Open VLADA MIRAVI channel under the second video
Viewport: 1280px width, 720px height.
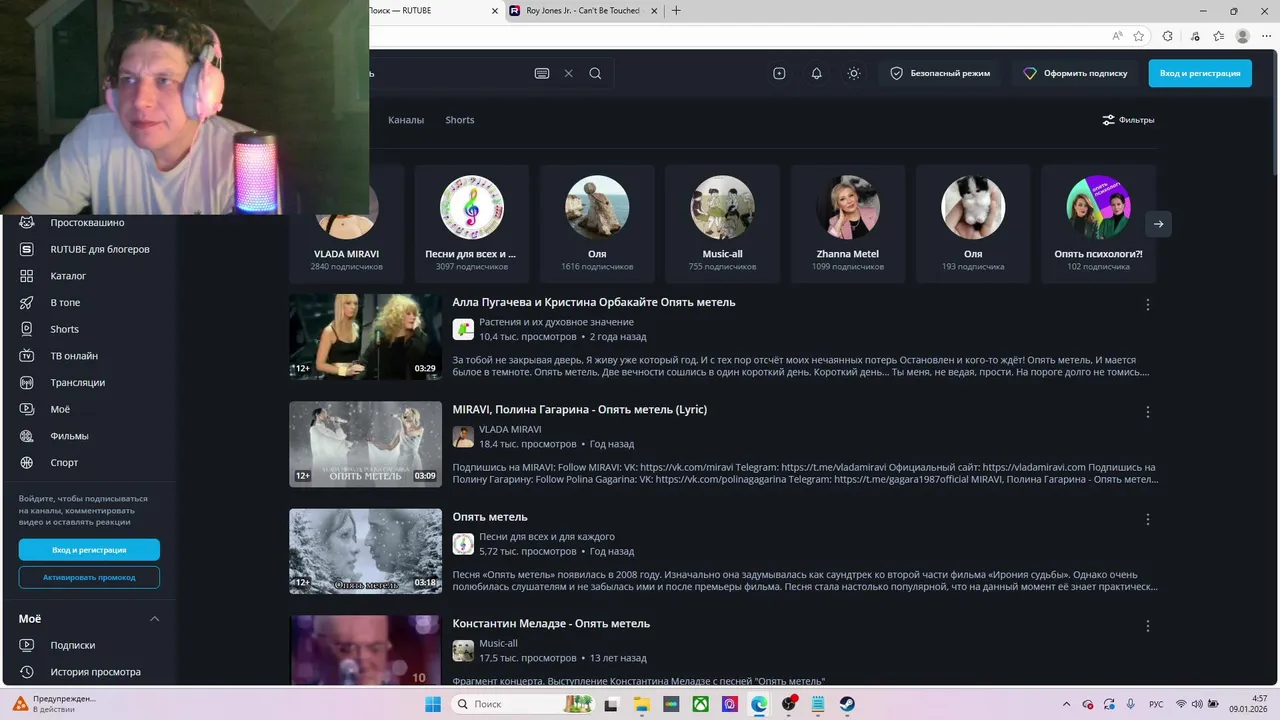(510, 429)
